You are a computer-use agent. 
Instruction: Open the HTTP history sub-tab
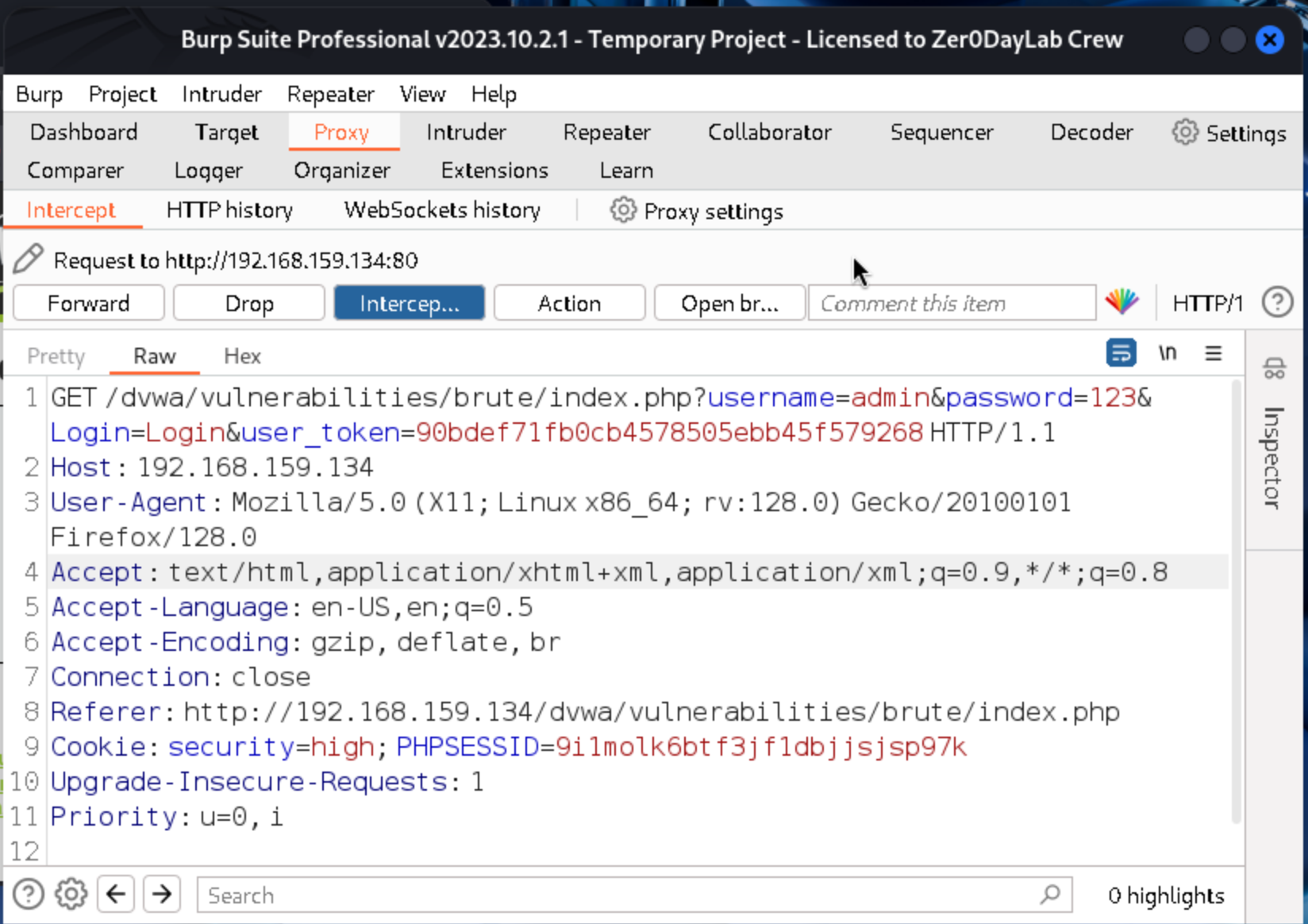point(229,210)
